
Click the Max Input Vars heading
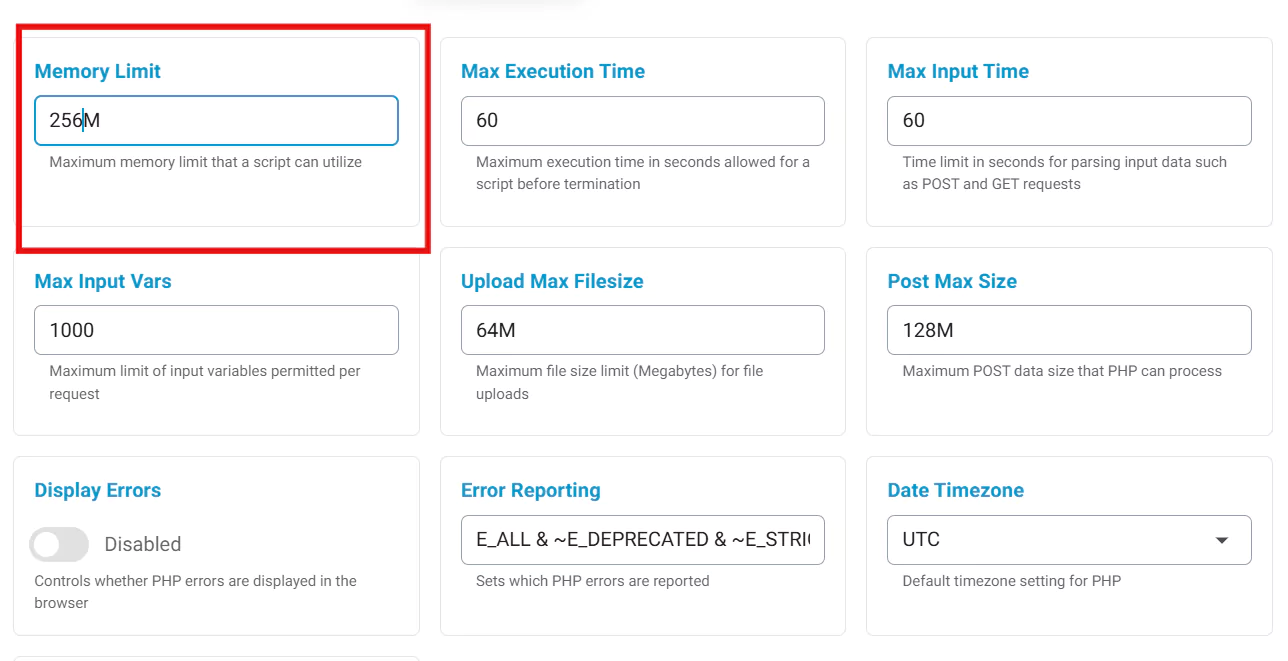click(102, 281)
